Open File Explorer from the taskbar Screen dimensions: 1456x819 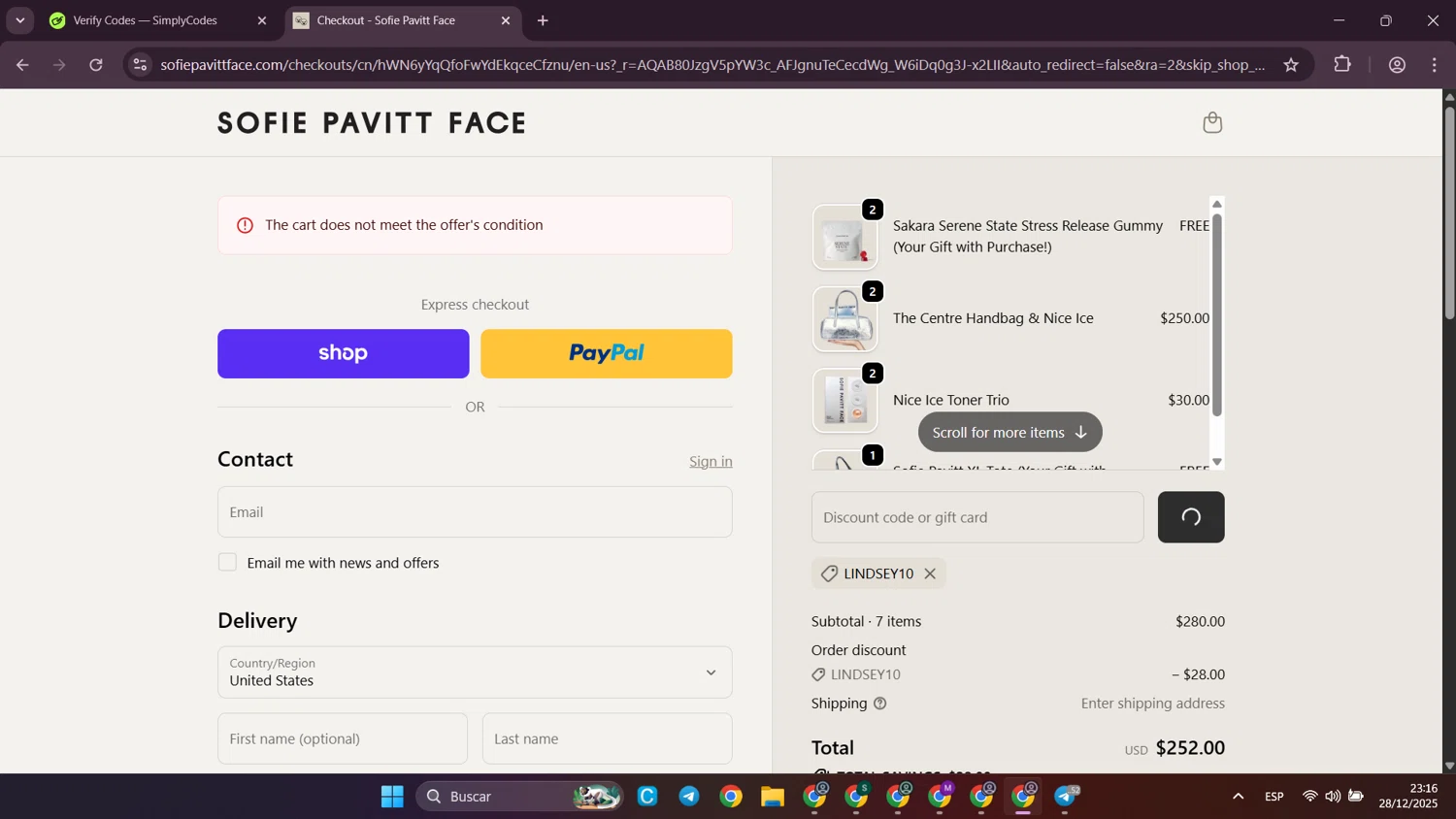point(773,797)
